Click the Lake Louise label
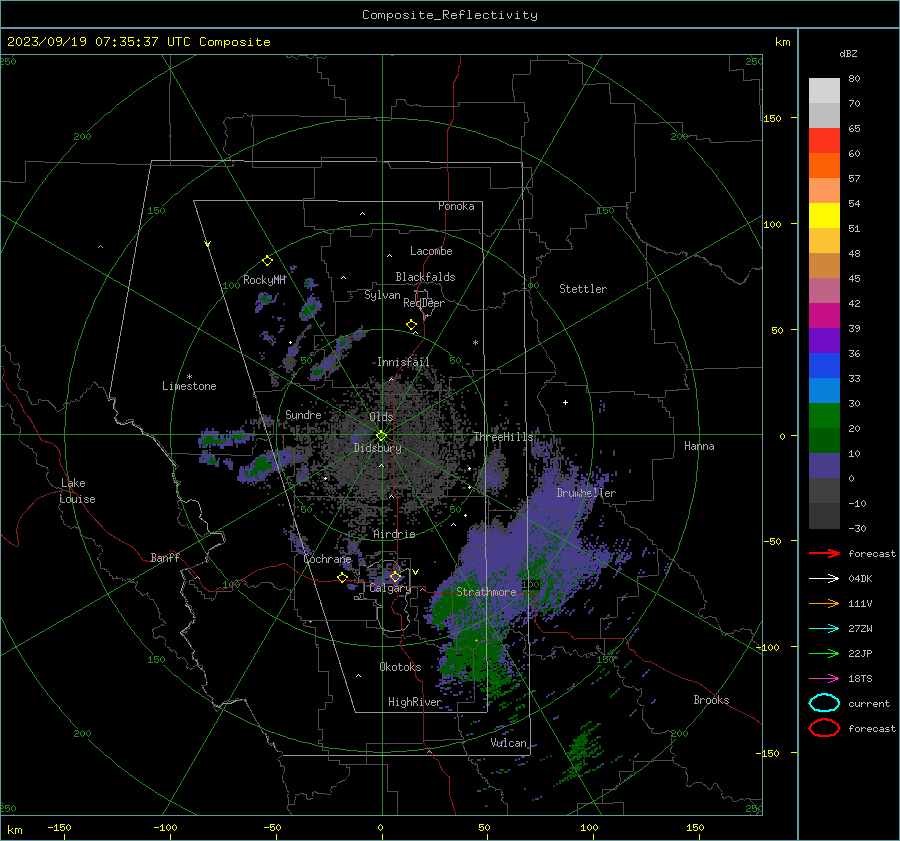The image size is (900, 841). point(77,491)
